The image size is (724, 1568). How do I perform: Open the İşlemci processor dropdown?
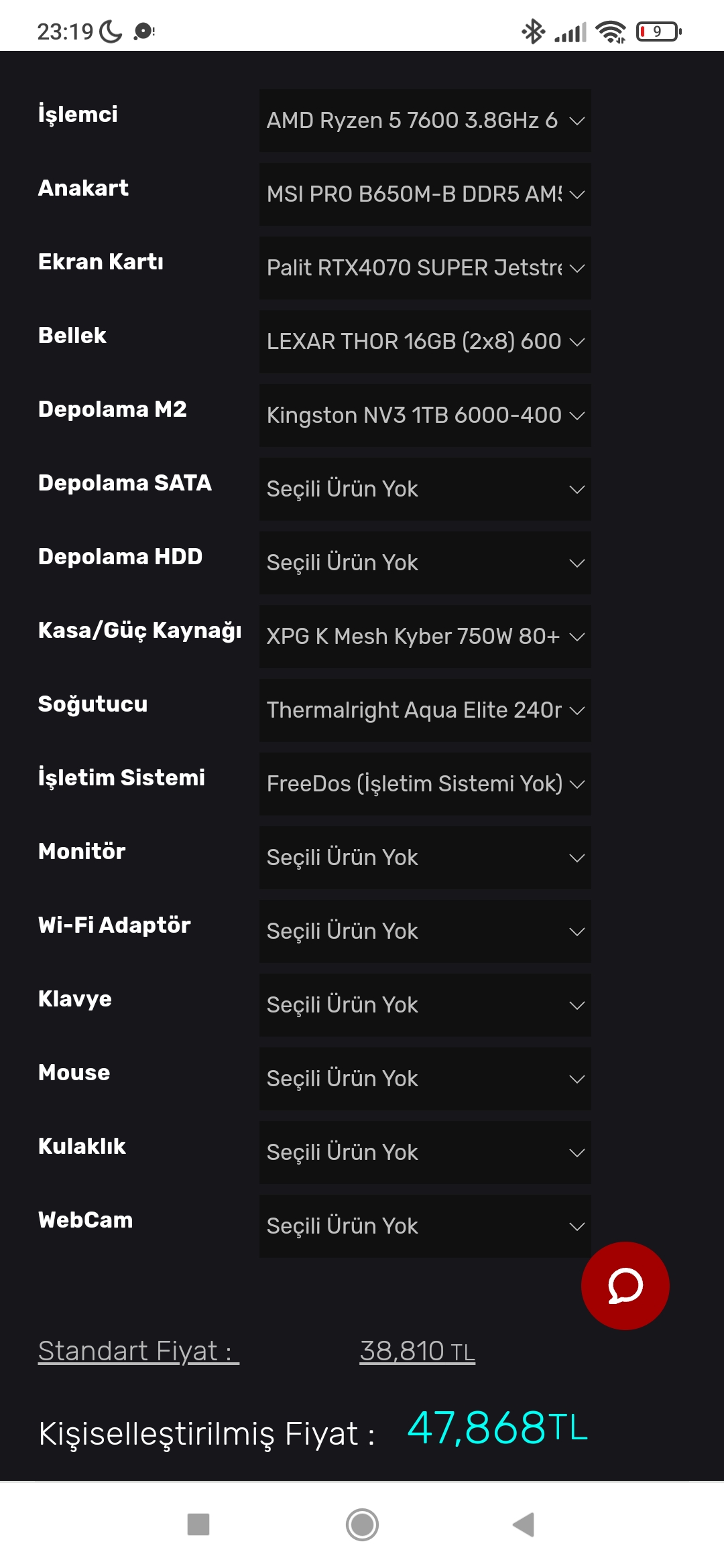(425, 121)
